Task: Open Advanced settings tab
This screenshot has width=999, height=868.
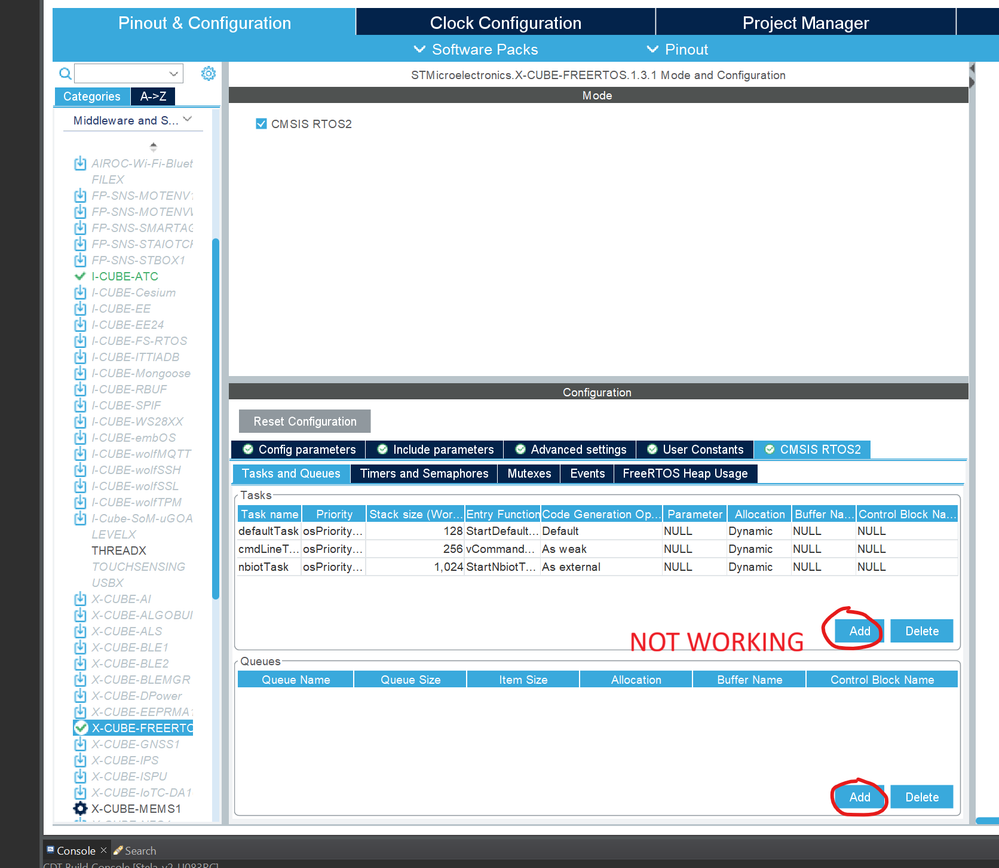Action: 570,449
